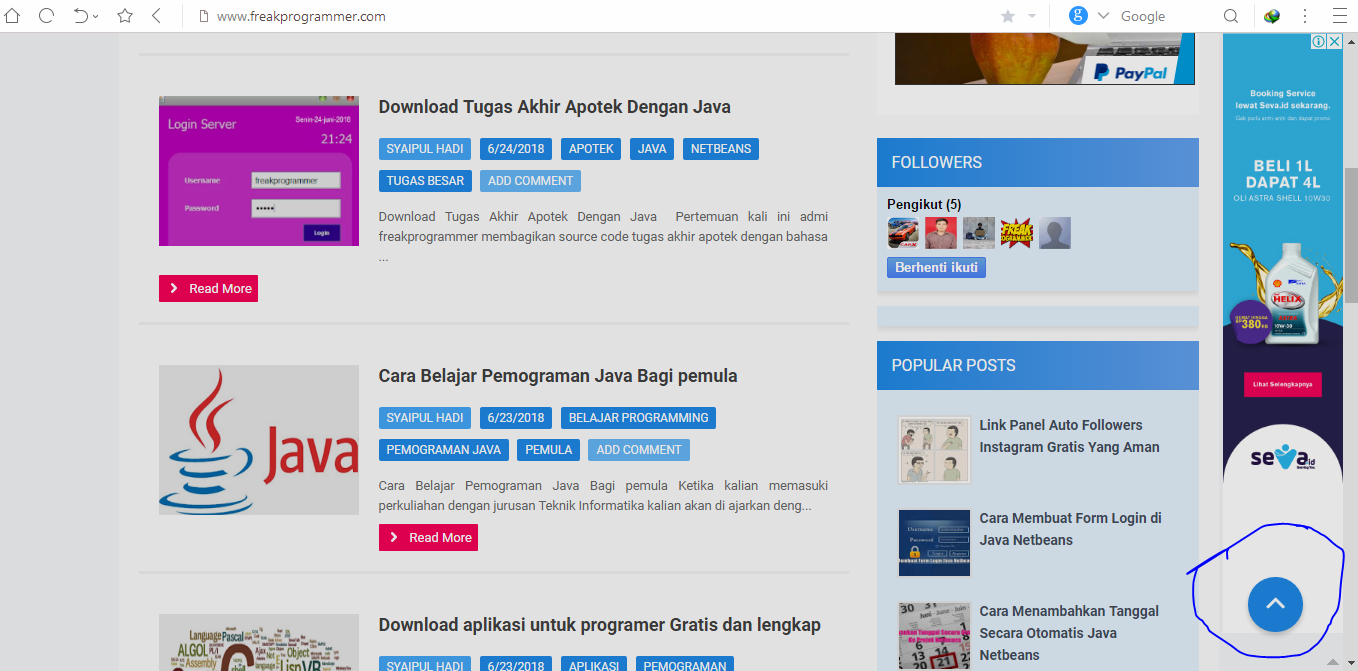The height and width of the screenshot is (671, 1358).
Task: Open the car game follower avatar
Action: coord(903,233)
